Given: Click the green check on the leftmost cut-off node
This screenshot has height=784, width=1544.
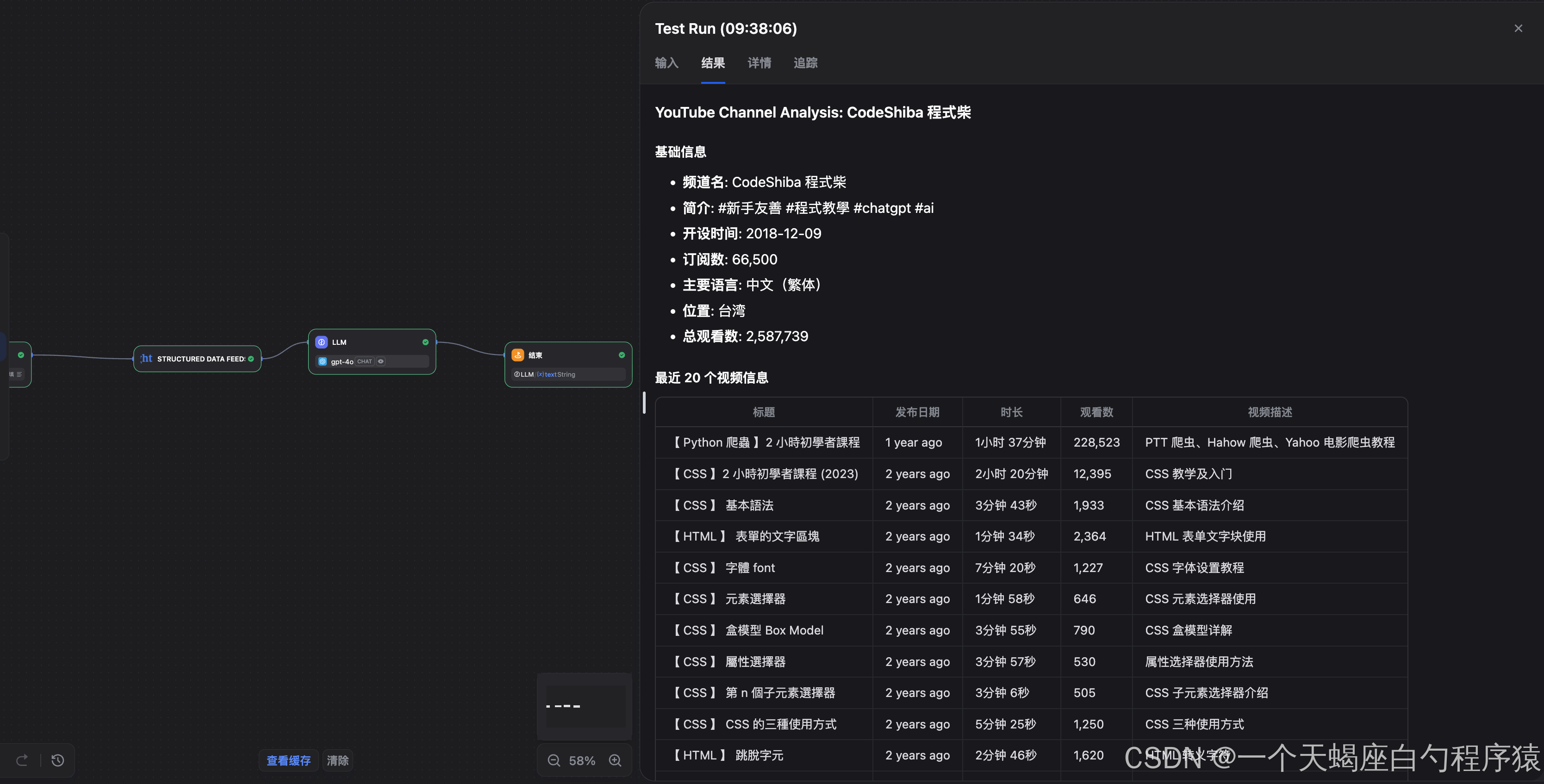Looking at the screenshot, I should [x=21, y=355].
